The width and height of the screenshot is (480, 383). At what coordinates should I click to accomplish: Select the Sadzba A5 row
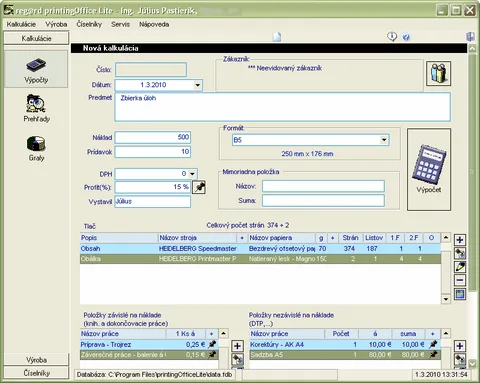345,355
